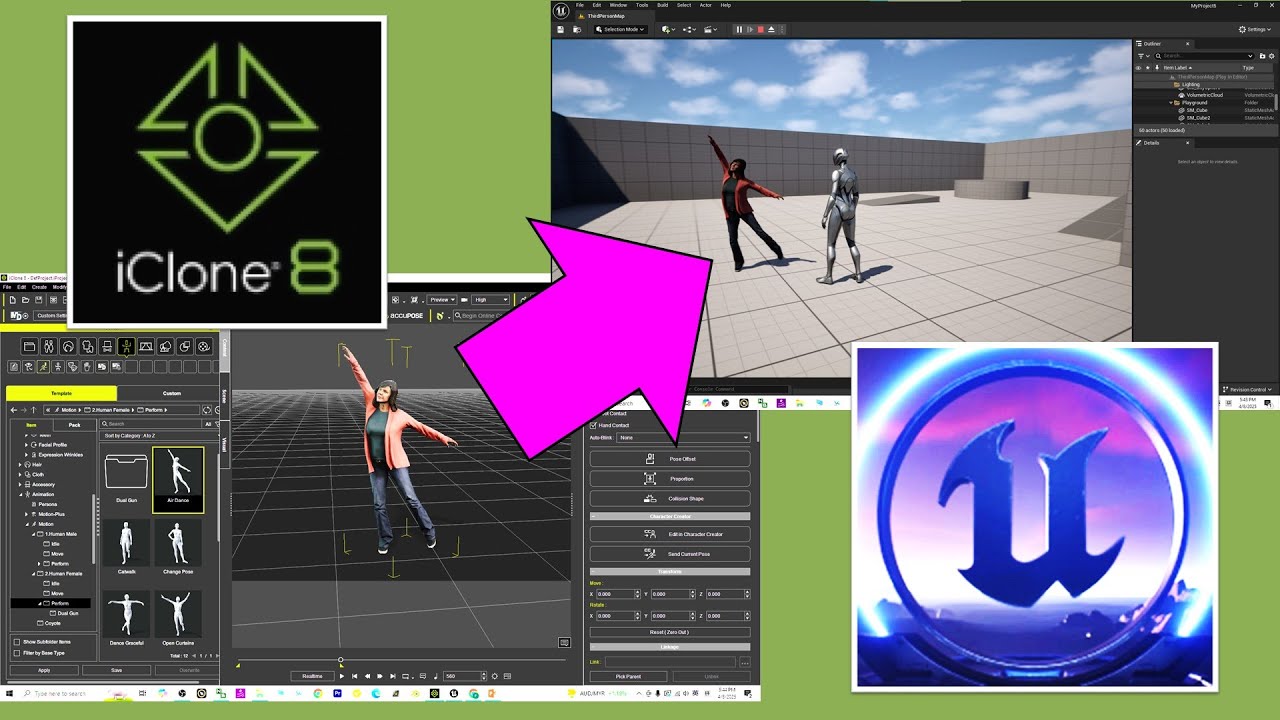Click the Open Project icon in iClone toolbar
The width and height of the screenshot is (1280, 720).
25,300
